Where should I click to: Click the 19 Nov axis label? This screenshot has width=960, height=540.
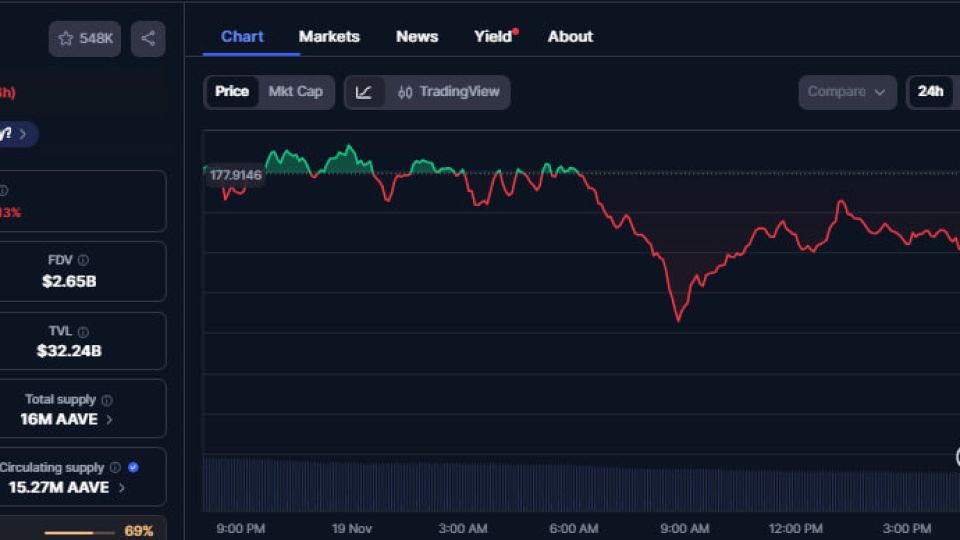click(x=351, y=528)
